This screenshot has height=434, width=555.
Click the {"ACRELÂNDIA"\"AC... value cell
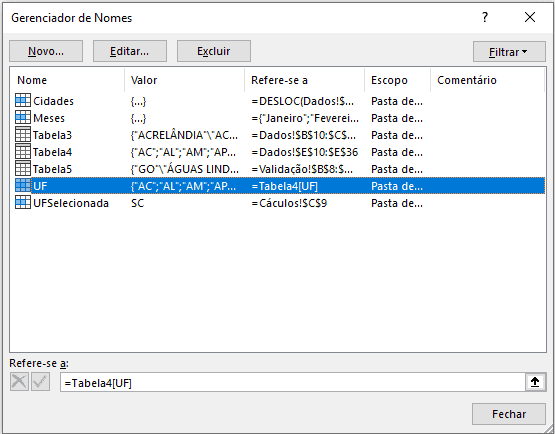point(184,135)
